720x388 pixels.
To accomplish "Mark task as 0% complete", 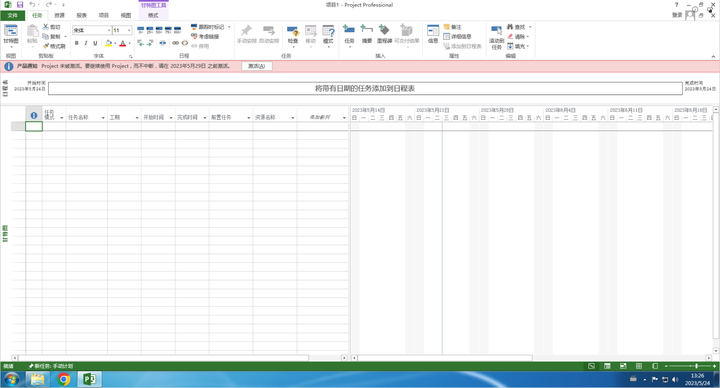I will (141, 30).
